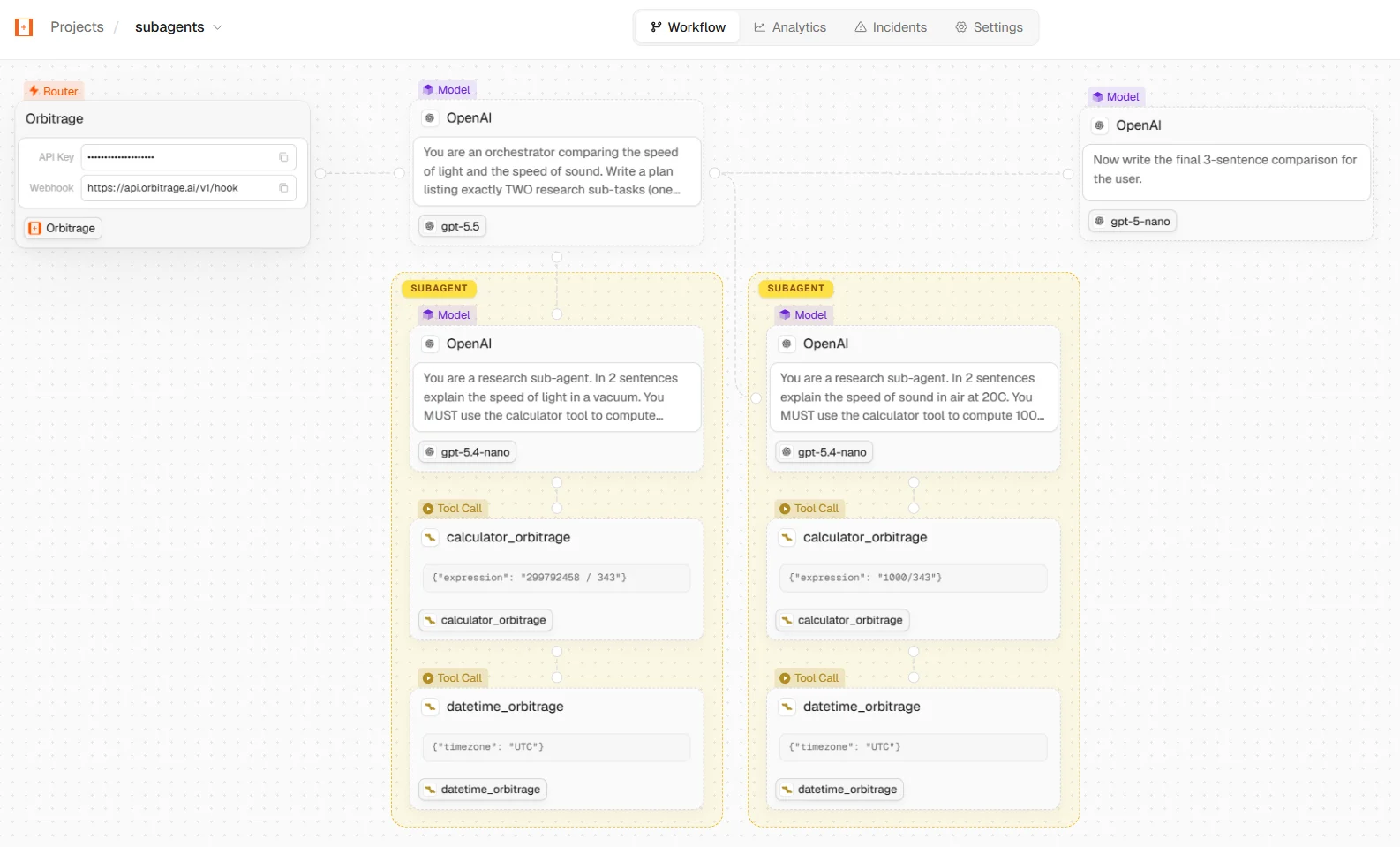Click the Tool Call tag above speed-of-light datetime_orbitrage
Image resolution: width=1400 pixels, height=847 pixels.
453,678
